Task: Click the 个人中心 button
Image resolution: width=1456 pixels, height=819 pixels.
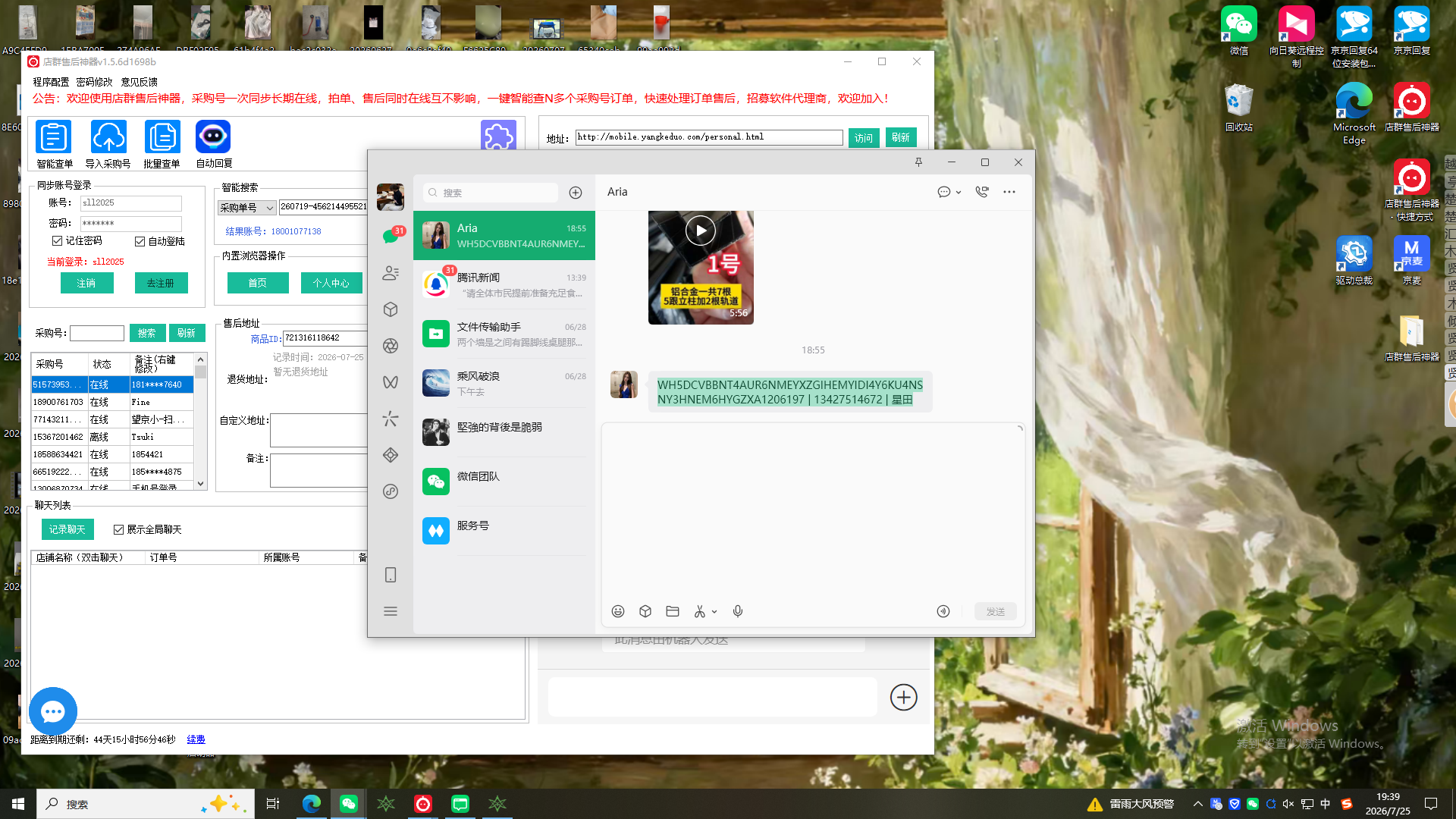Action: [x=331, y=283]
